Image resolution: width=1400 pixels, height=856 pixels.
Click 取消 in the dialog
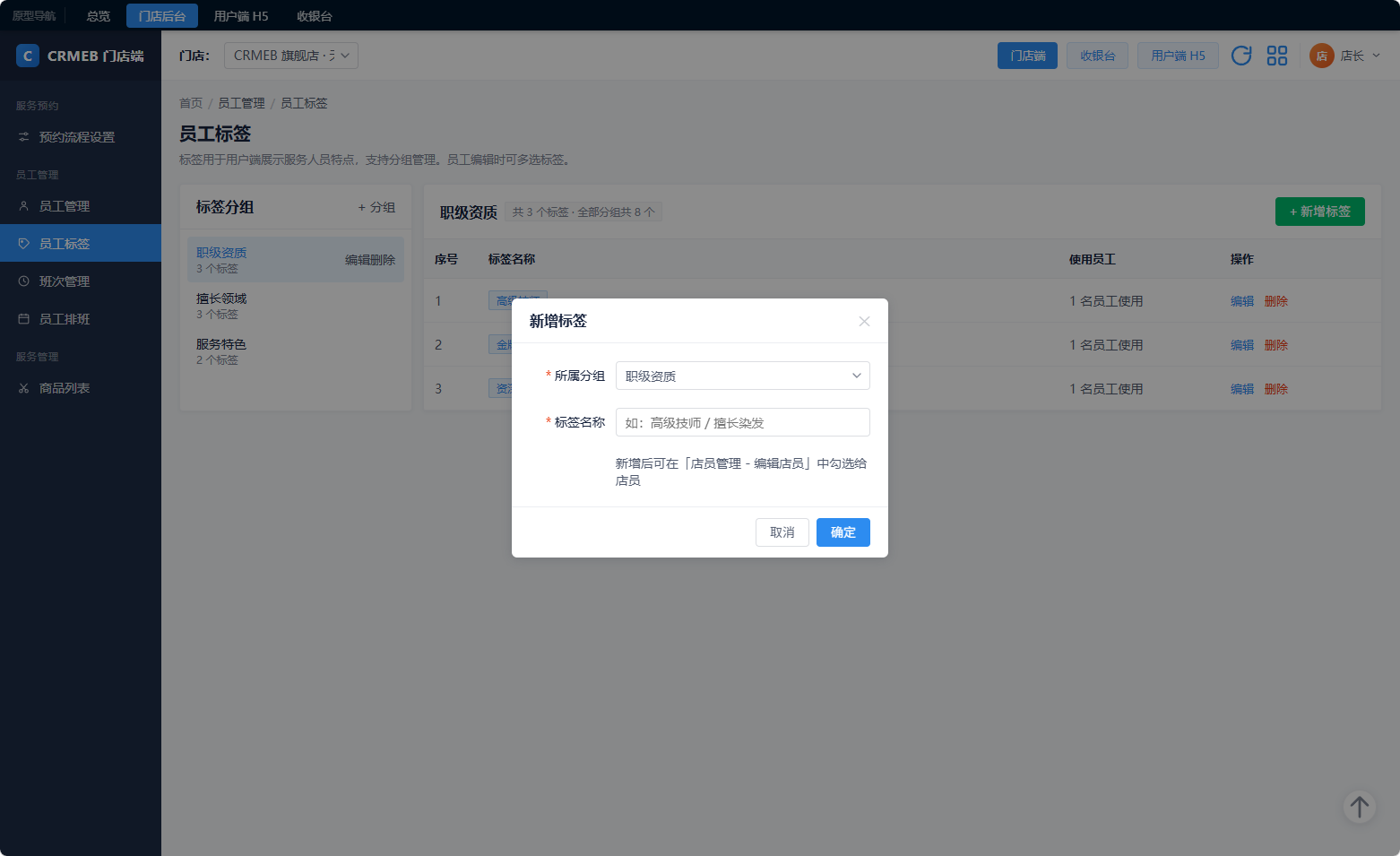[x=782, y=532]
